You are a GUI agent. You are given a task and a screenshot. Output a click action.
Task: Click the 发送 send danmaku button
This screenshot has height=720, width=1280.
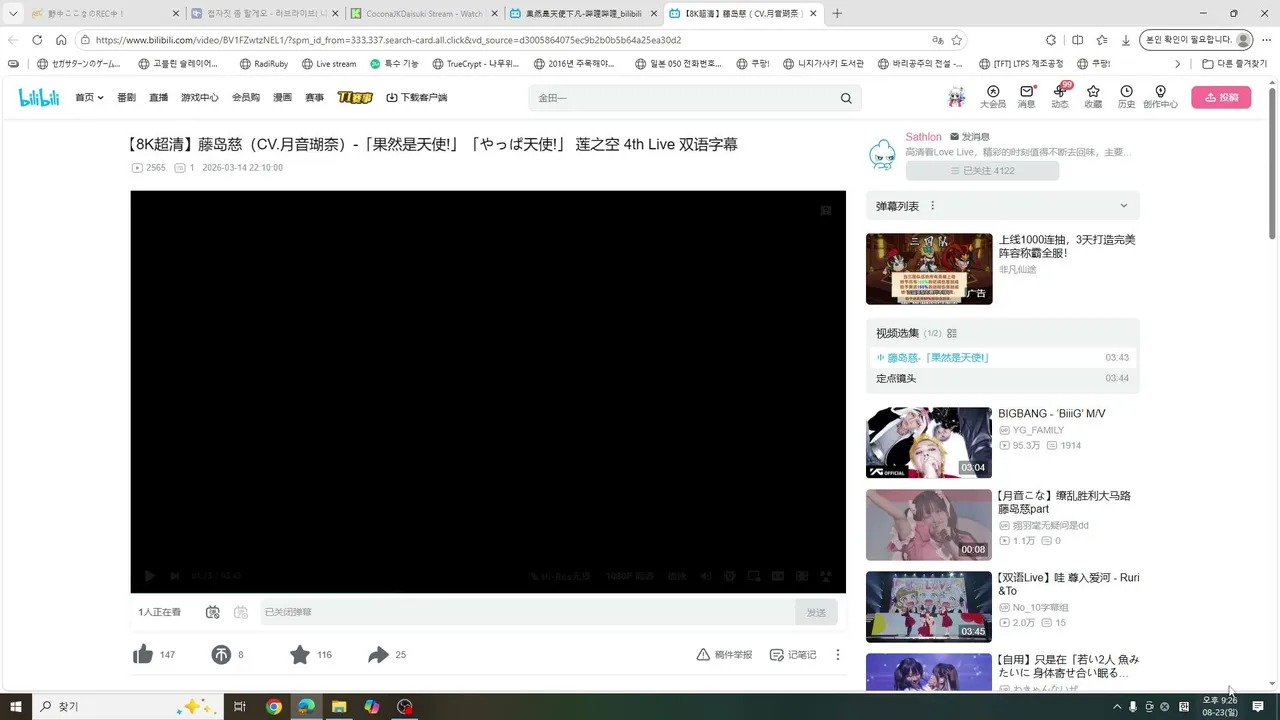pos(817,612)
